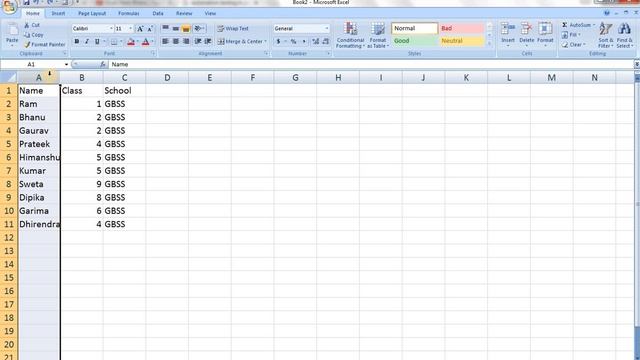
Task: Expand the cell styles gallery
Action: 489,44
